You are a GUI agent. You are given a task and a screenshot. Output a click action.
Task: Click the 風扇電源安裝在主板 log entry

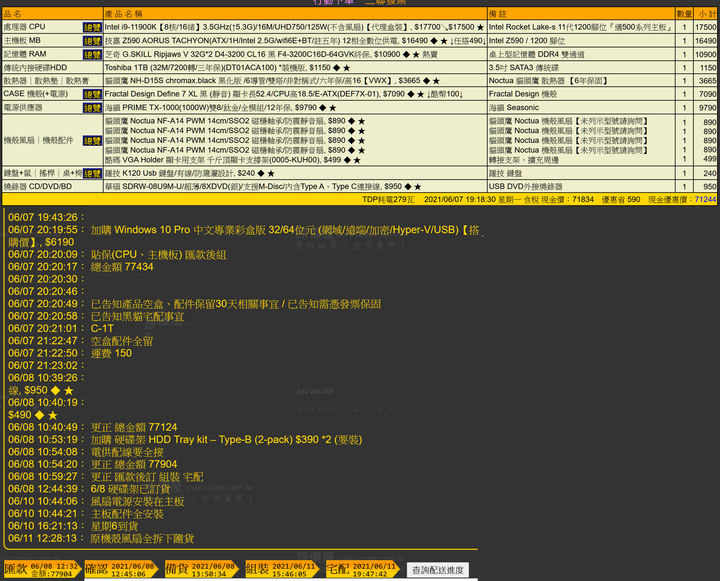point(137,502)
